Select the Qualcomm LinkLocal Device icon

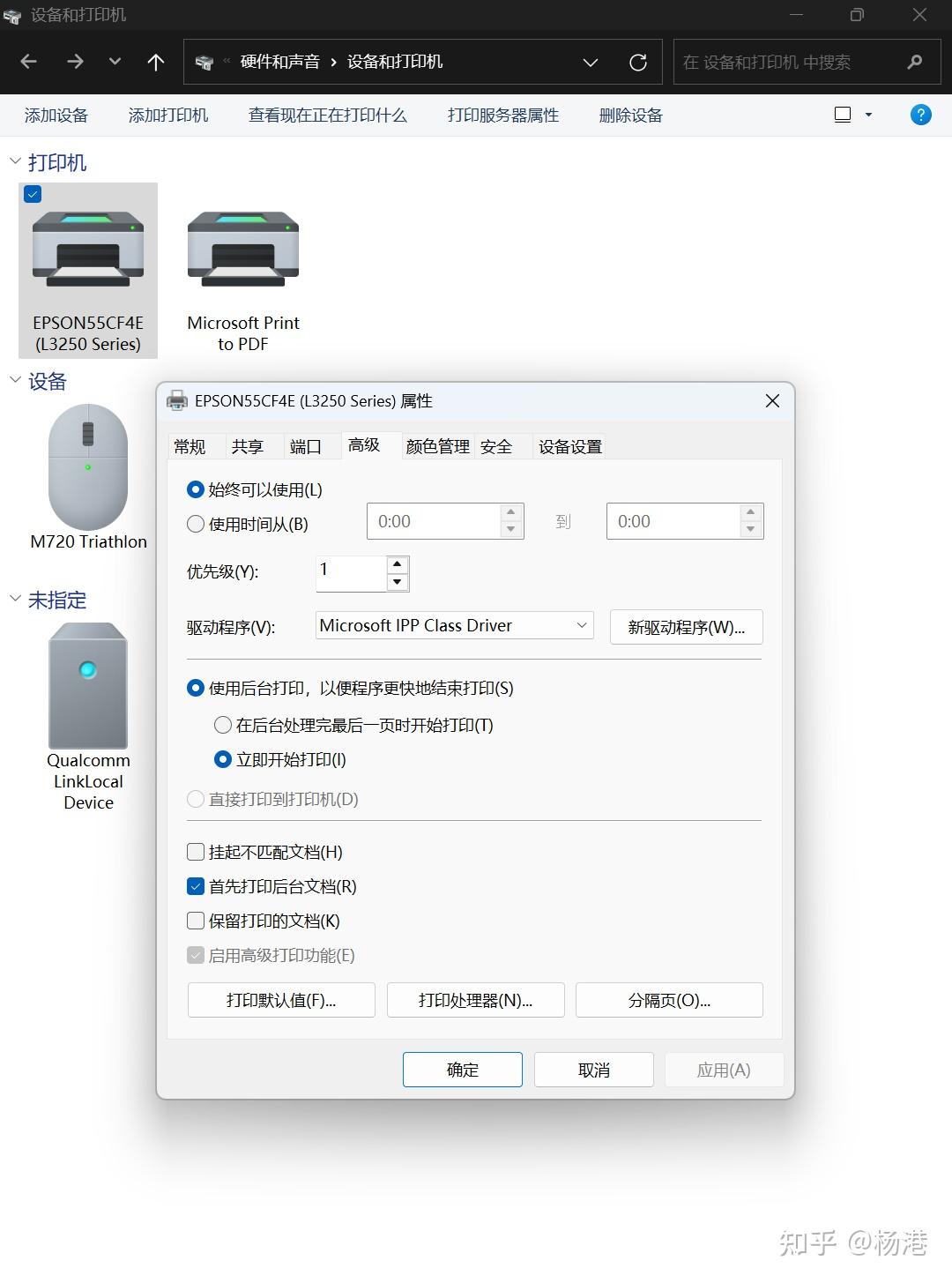tap(87, 686)
